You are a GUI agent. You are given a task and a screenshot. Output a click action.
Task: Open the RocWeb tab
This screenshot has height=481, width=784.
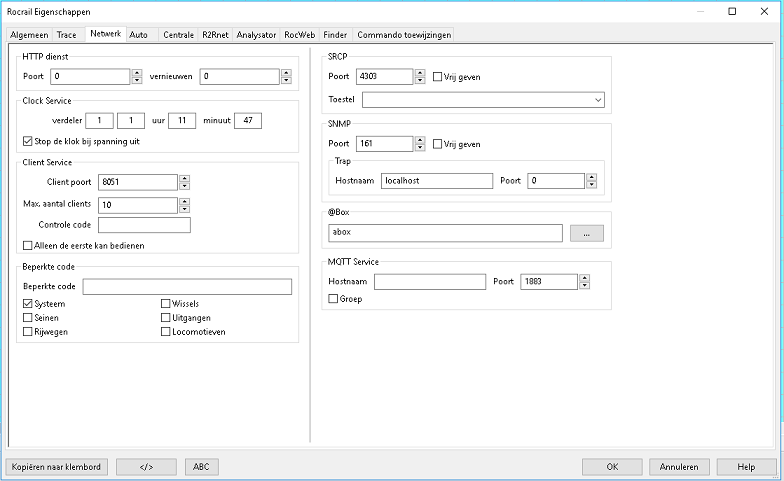tap(299, 34)
